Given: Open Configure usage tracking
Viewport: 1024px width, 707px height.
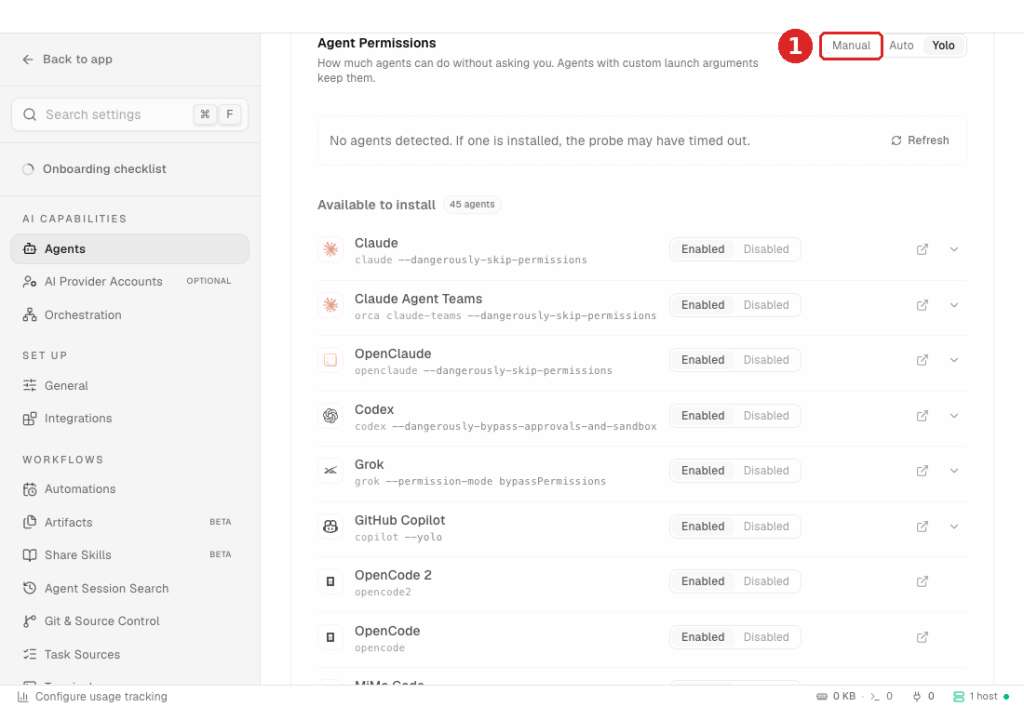Looking at the screenshot, I should pyautogui.click(x=92, y=697).
